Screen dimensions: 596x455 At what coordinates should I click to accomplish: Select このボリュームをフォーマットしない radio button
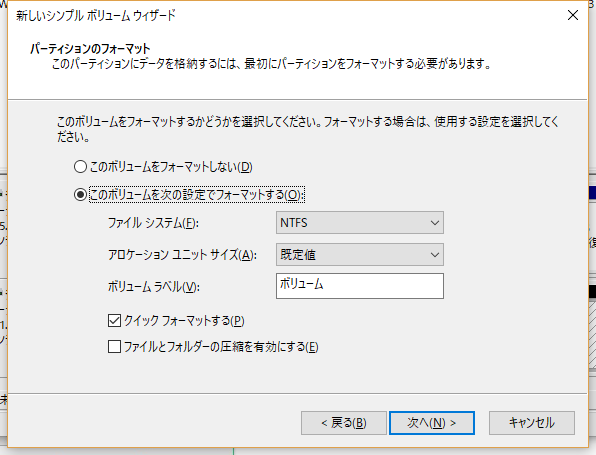point(80,166)
